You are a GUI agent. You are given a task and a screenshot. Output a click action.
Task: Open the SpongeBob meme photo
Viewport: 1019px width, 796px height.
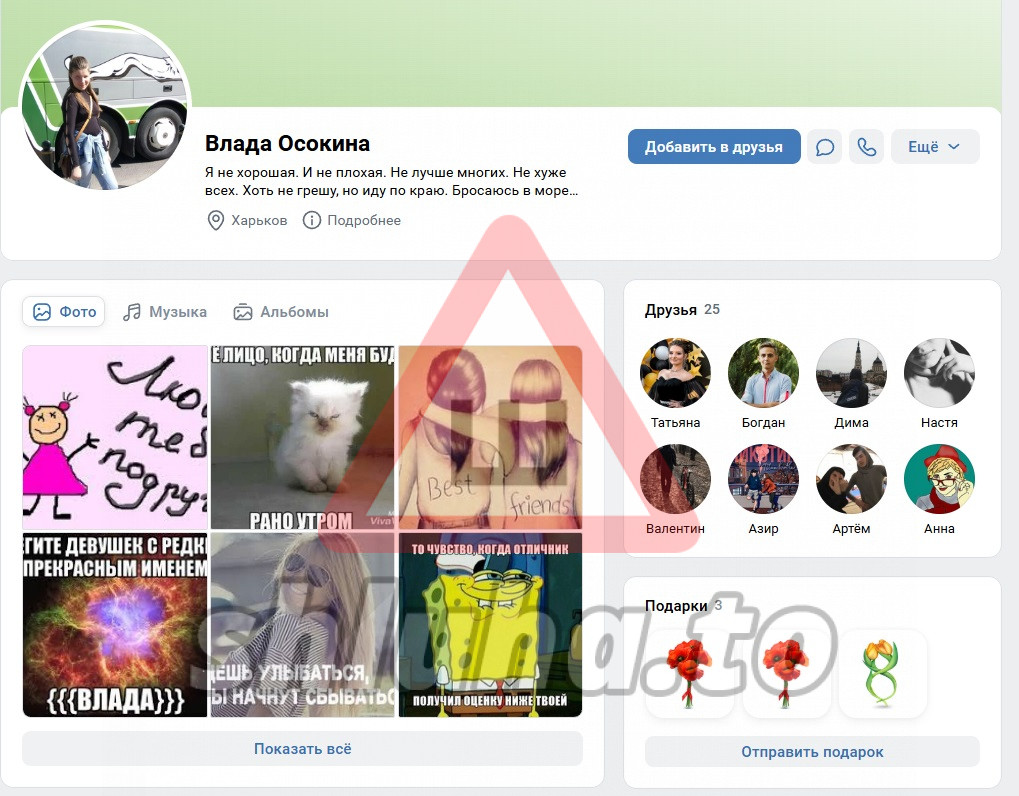(490, 626)
